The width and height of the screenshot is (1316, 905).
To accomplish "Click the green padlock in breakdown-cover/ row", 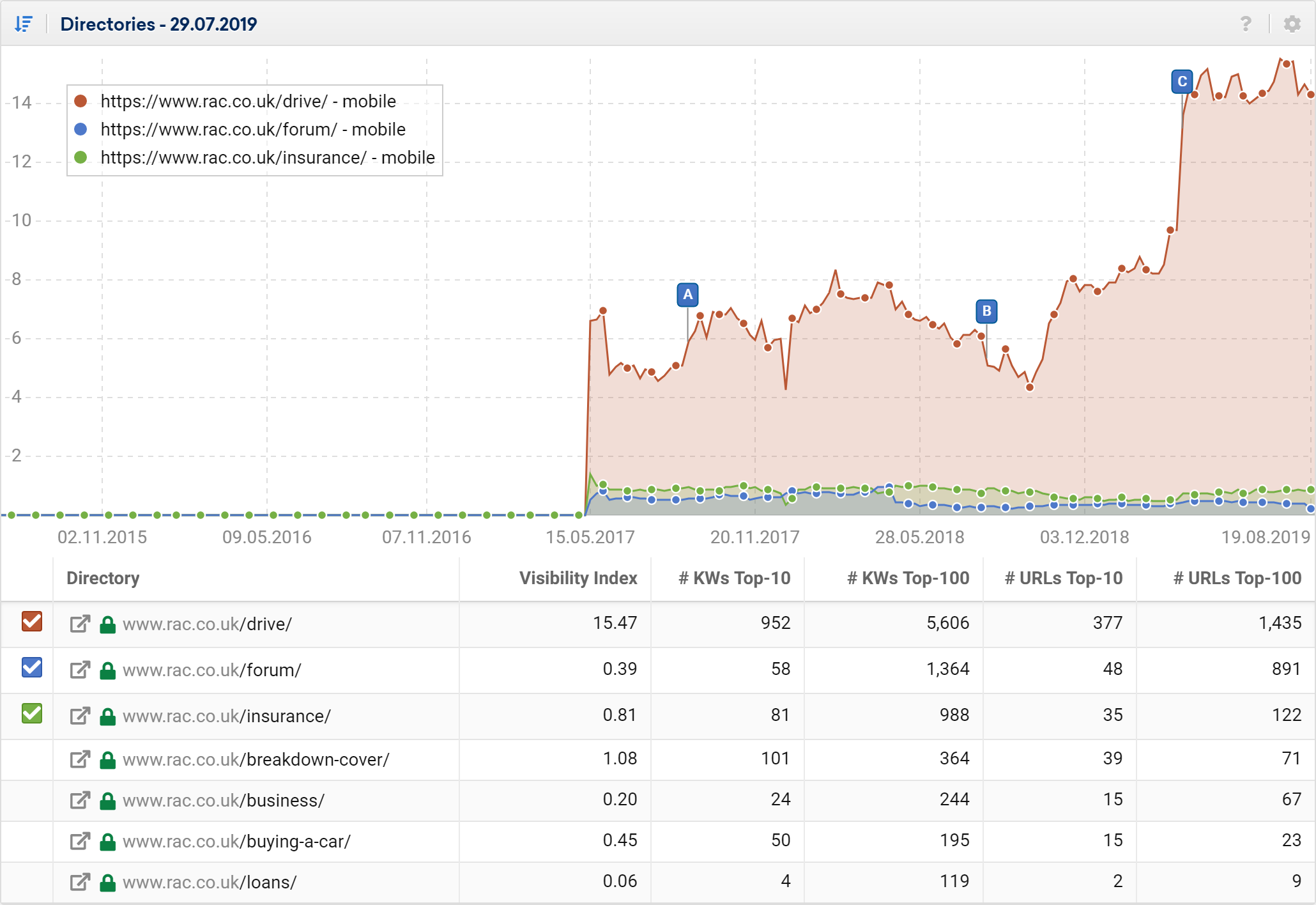I will click(108, 760).
